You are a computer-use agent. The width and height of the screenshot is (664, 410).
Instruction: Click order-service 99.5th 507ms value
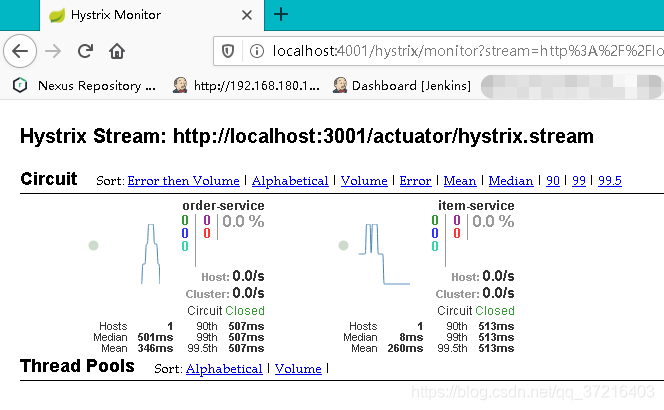pos(246,349)
